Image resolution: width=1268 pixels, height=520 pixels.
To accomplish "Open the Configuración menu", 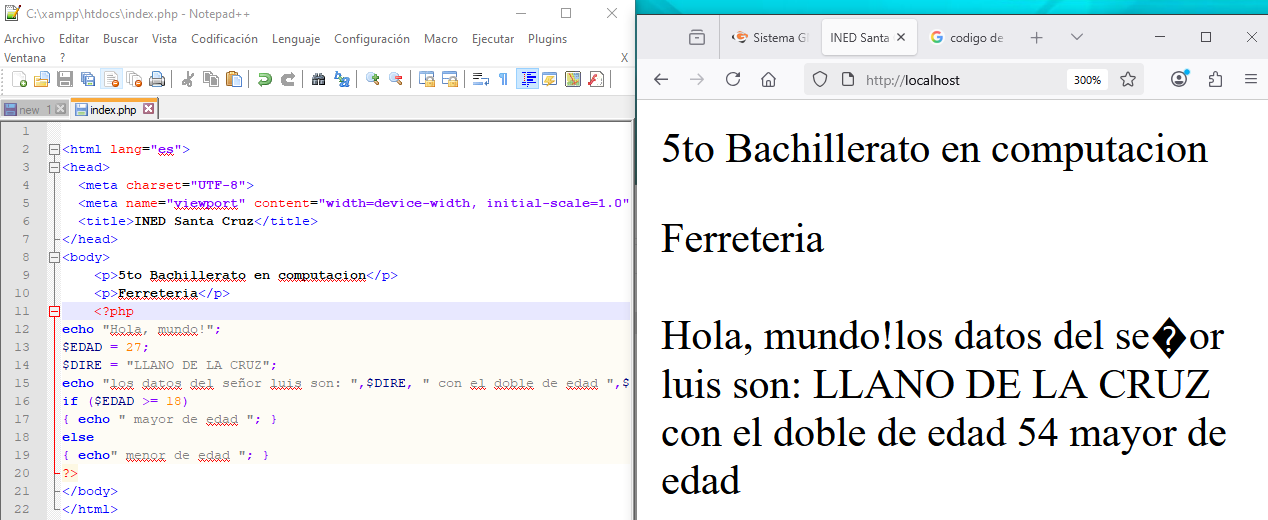I will [x=372, y=39].
